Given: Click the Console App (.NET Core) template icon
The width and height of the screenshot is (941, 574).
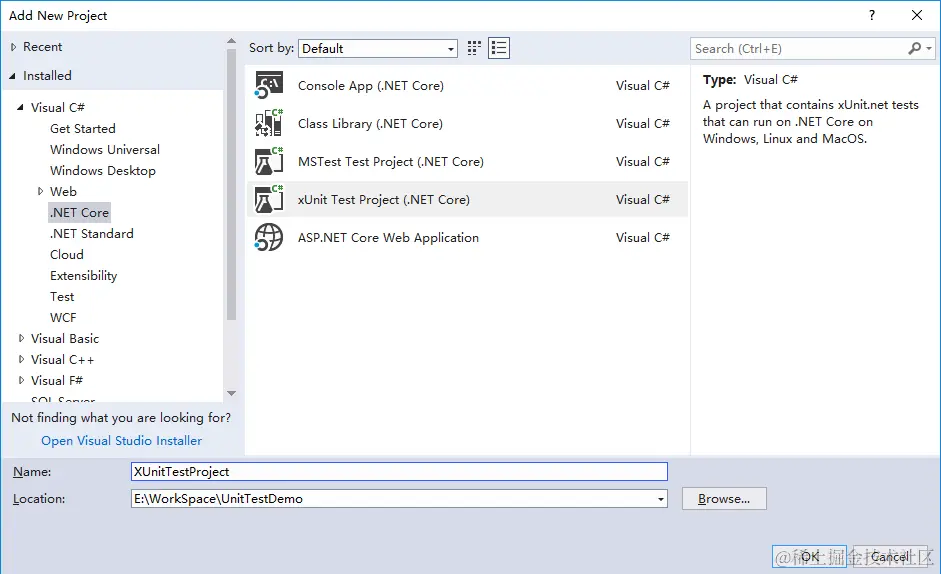Looking at the screenshot, I should click(x=268, y=85).
